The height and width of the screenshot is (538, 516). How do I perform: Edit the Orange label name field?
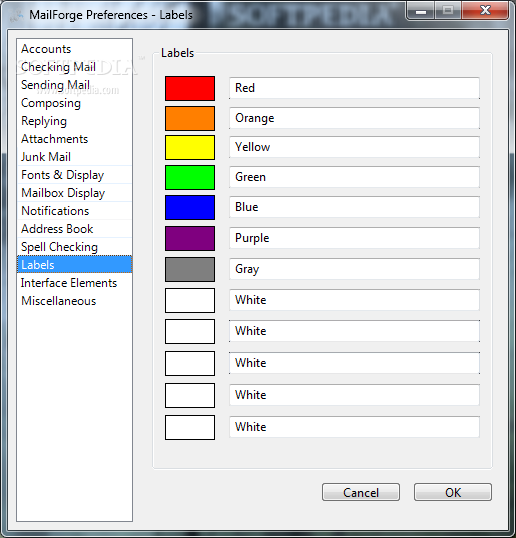pos(354,118)
